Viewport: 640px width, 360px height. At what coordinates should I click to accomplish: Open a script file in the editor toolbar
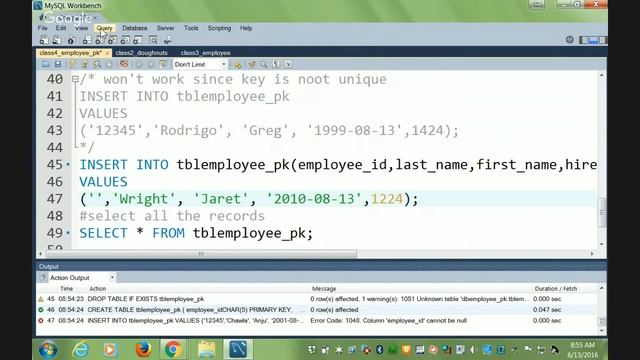46,64
